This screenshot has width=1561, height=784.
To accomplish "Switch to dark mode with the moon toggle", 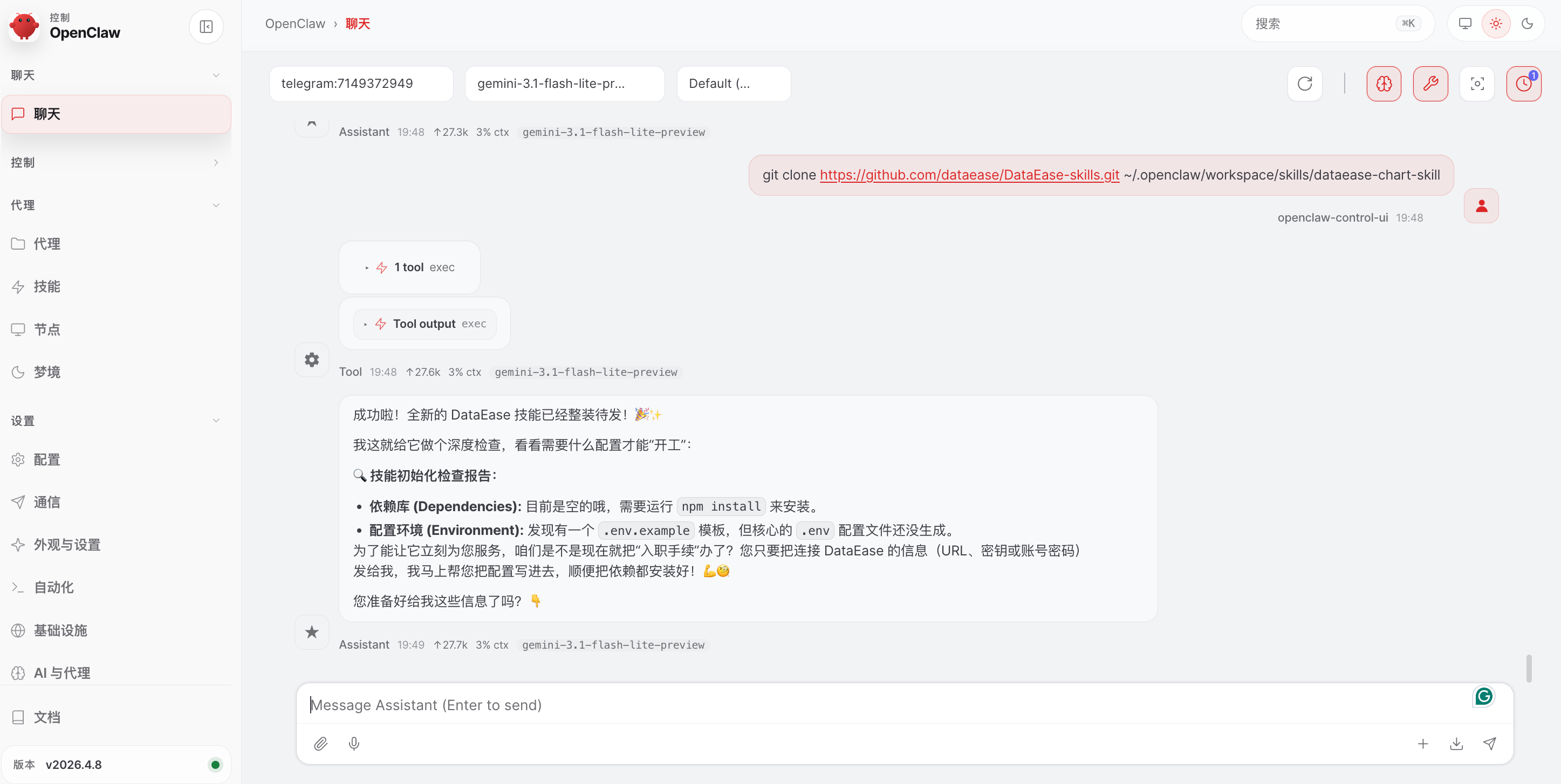I will click(1527, 24).
